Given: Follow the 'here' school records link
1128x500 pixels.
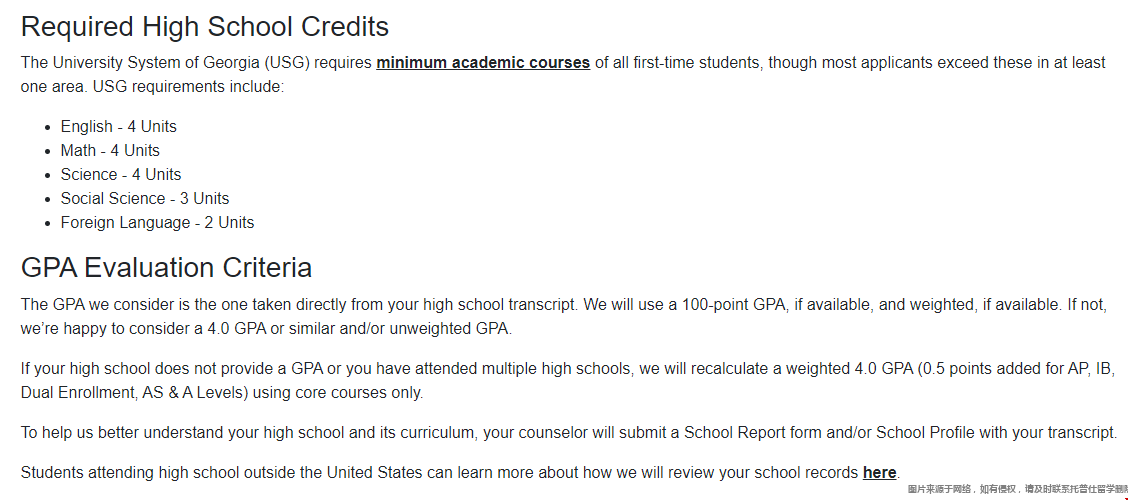Looking at the screenshot, I should click(879, 473).
